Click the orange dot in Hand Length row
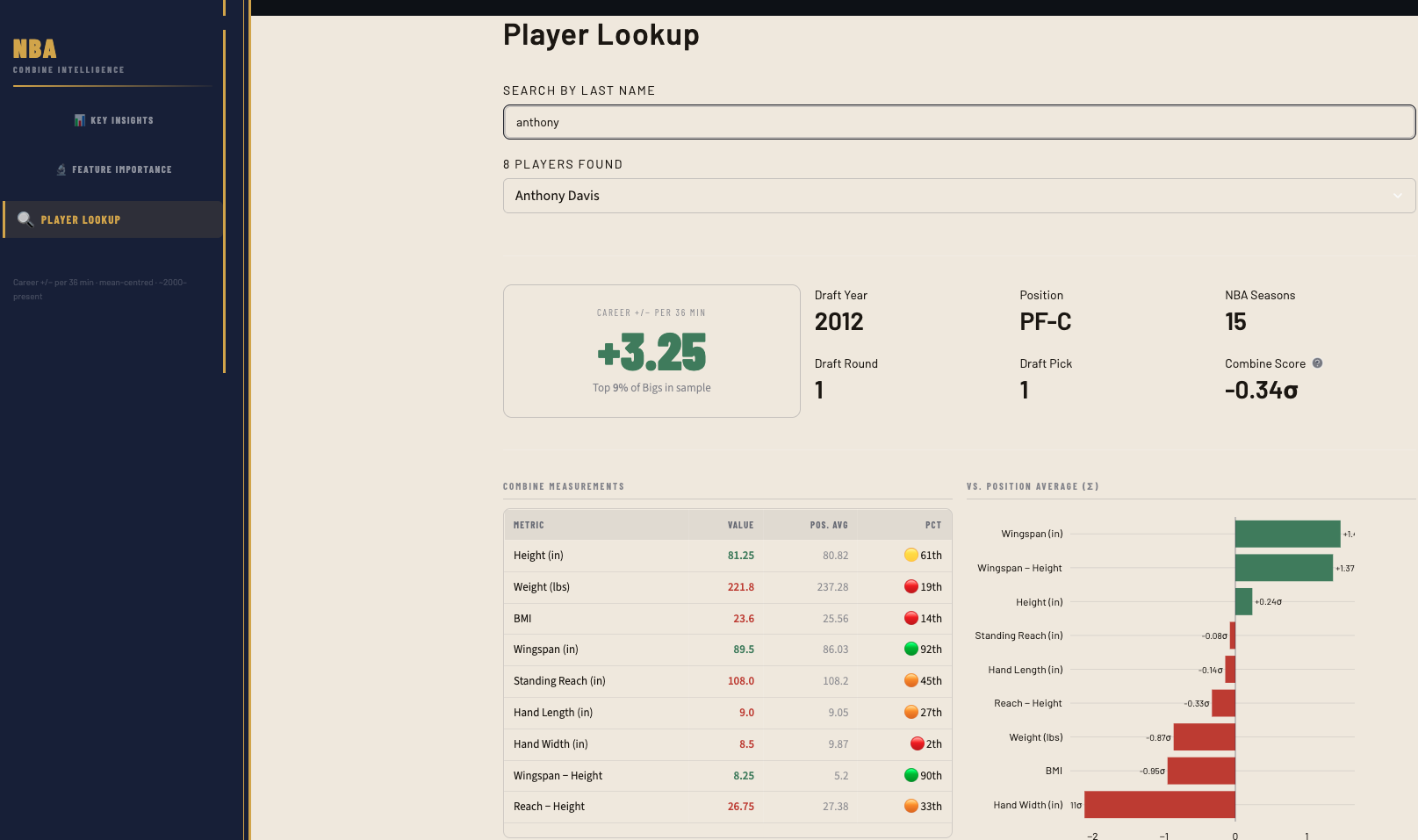This screenshot has height=840, width=1418. click(911, 712)
